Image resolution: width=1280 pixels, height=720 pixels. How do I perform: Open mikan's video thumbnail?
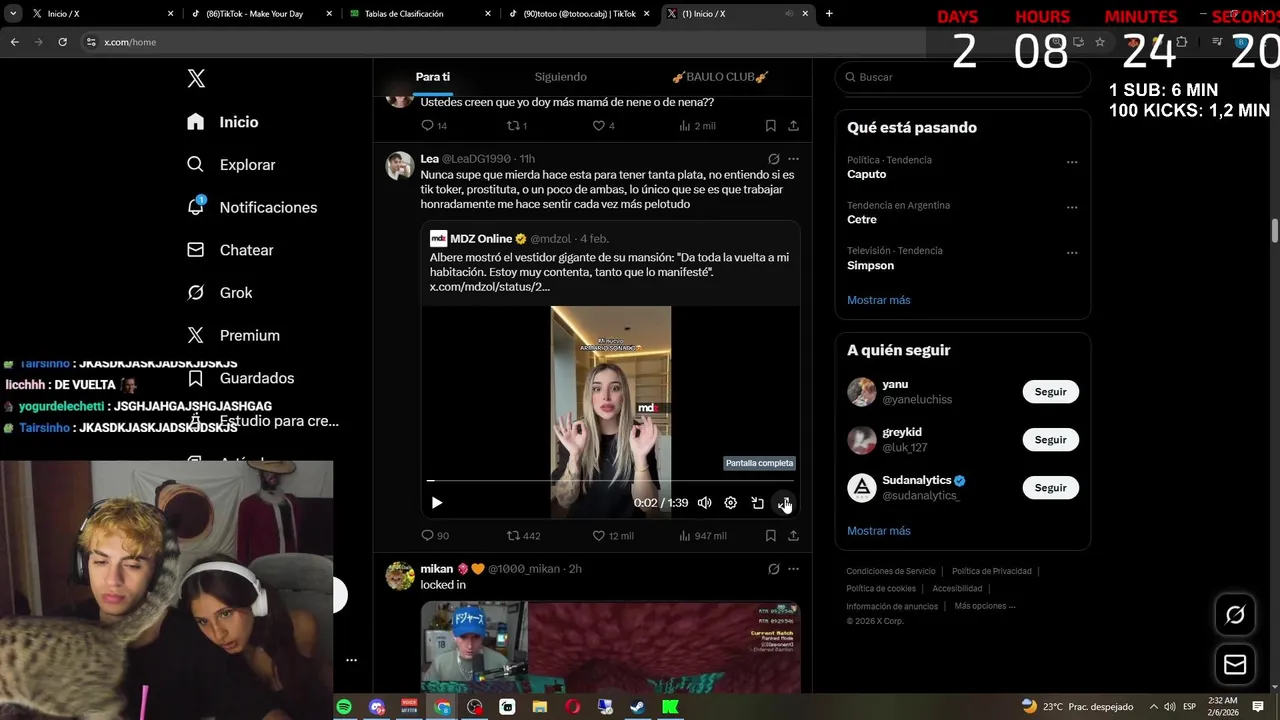tap(610, 646)
